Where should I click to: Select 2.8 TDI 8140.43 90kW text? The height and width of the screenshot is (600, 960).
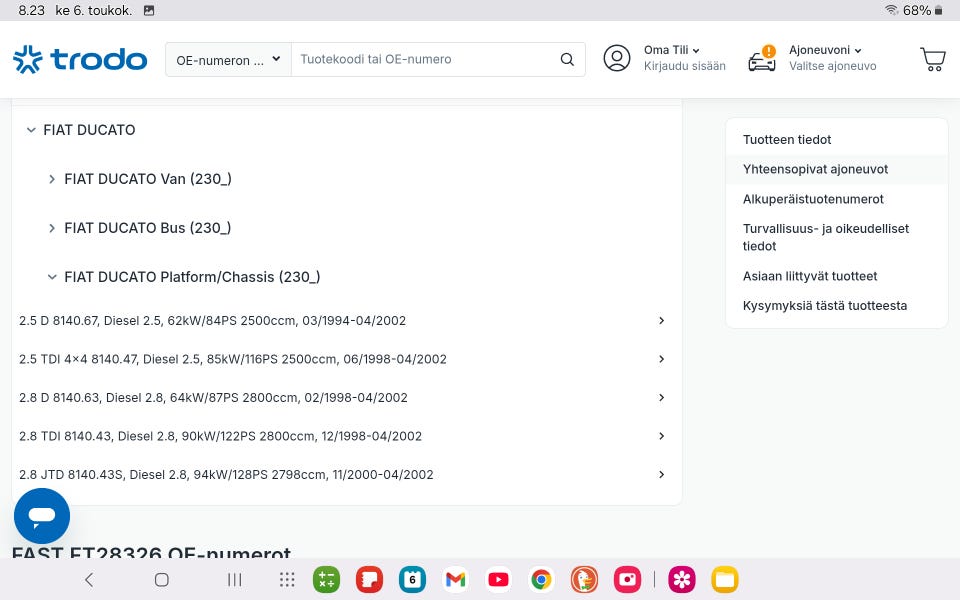[220, 436]
